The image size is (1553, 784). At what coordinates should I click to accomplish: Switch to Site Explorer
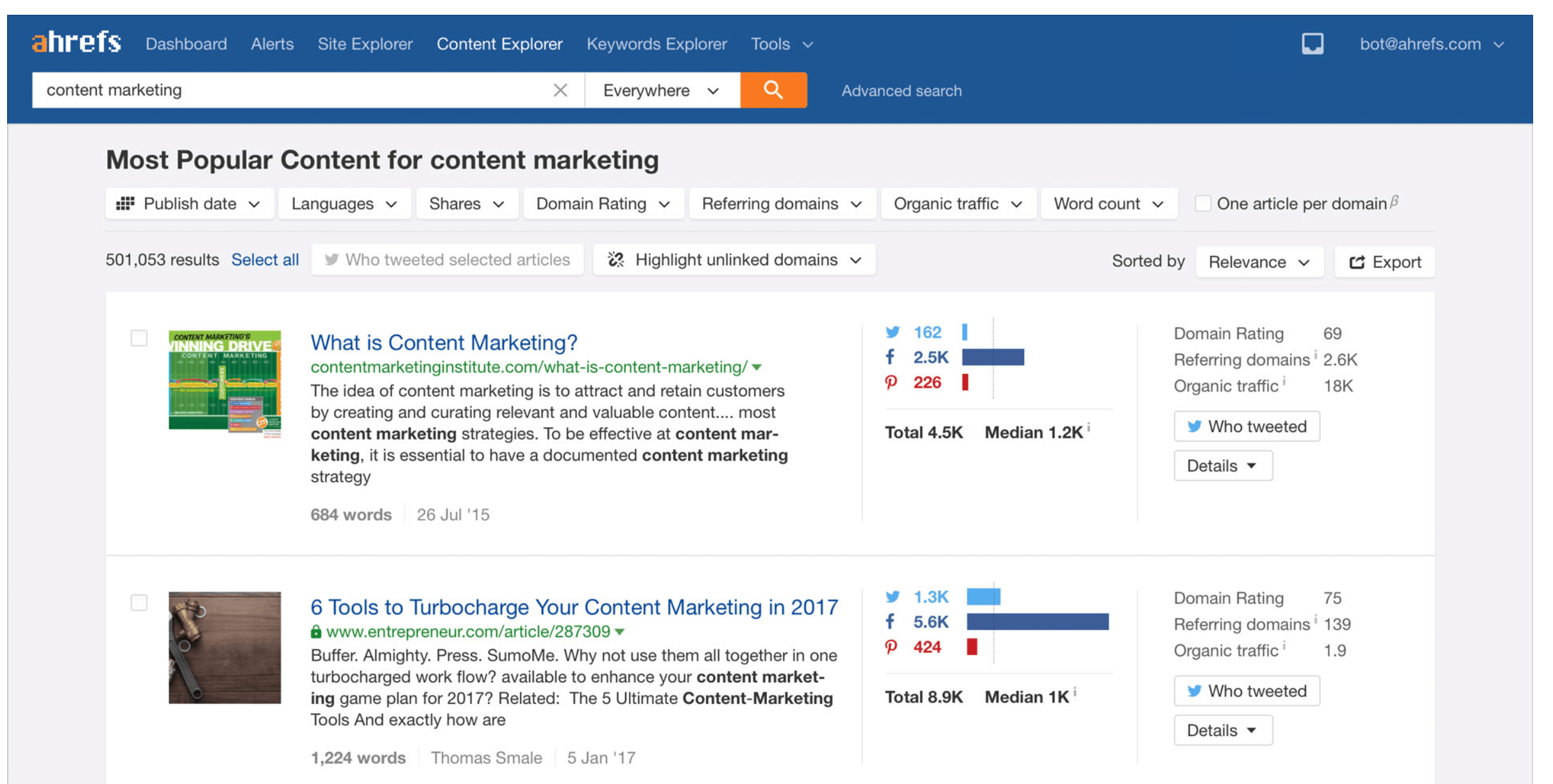coord(365,44)
